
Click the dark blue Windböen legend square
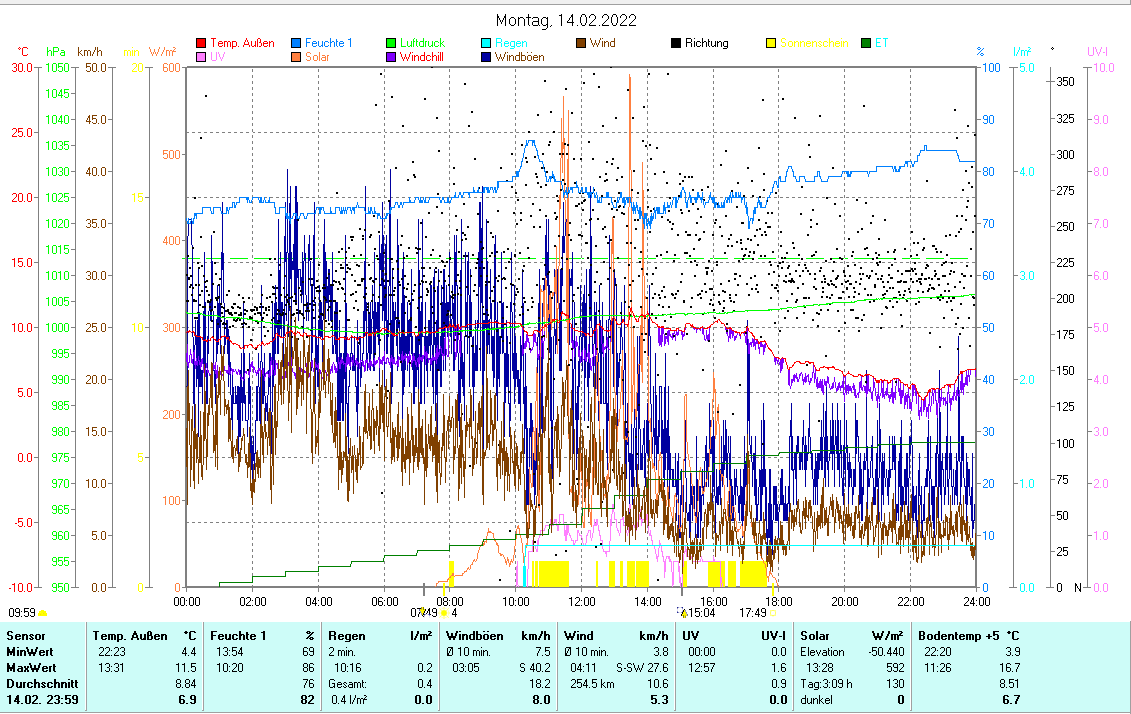[486, 58]
